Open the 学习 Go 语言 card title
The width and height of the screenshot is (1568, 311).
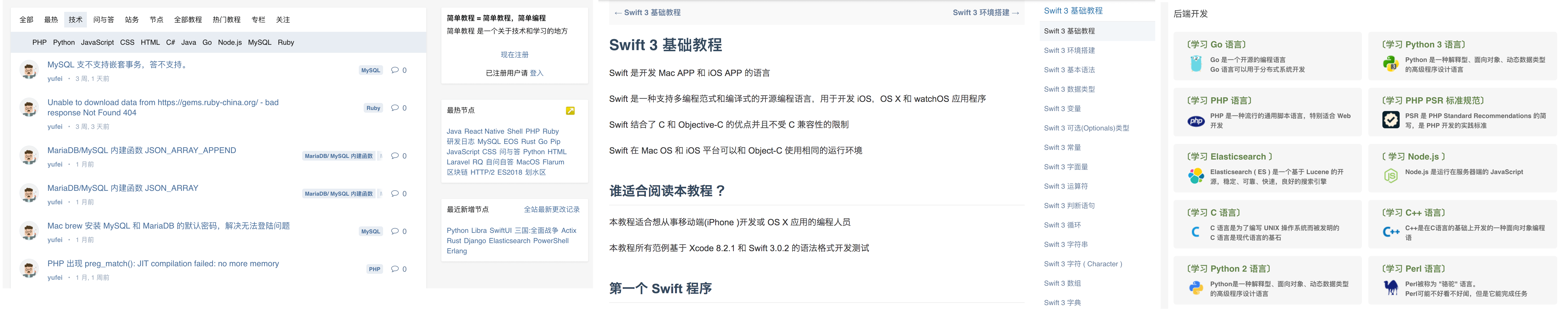[x=1216, y=44]
